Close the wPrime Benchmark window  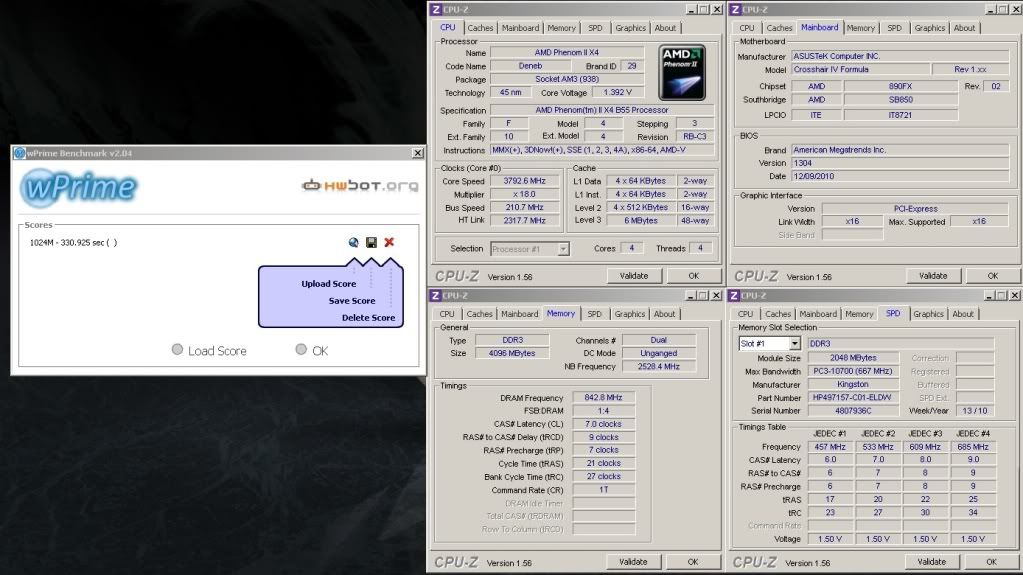(x=417, y=153)
